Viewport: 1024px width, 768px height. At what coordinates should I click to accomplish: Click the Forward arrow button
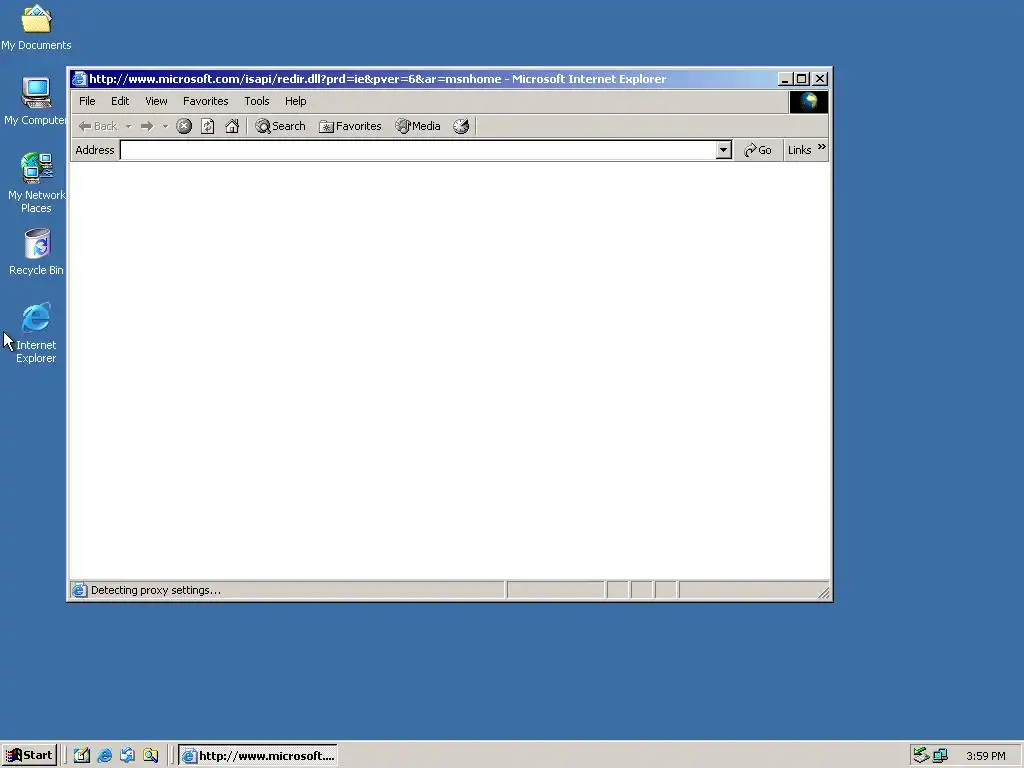147,126
